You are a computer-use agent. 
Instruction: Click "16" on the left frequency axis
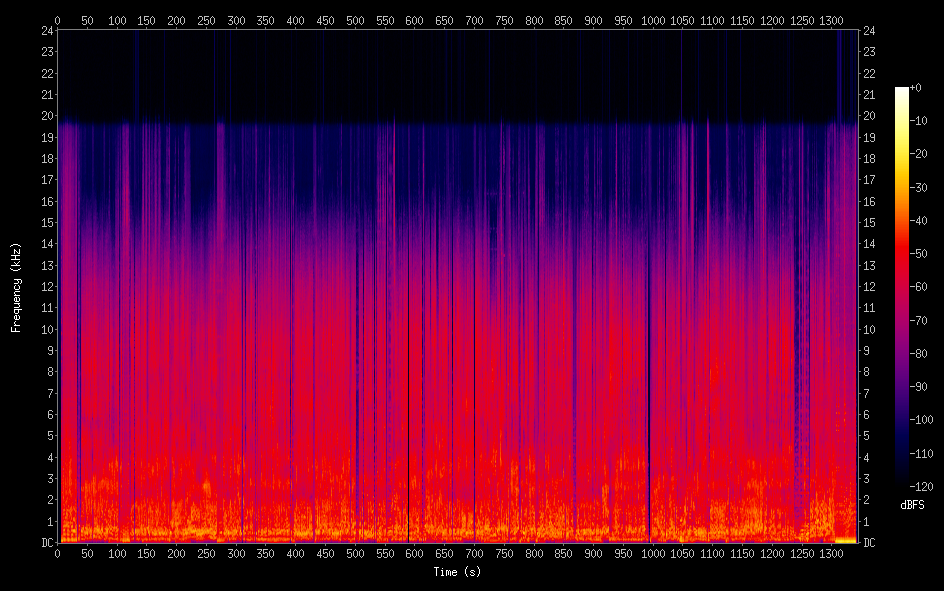(x=48, y=202)
